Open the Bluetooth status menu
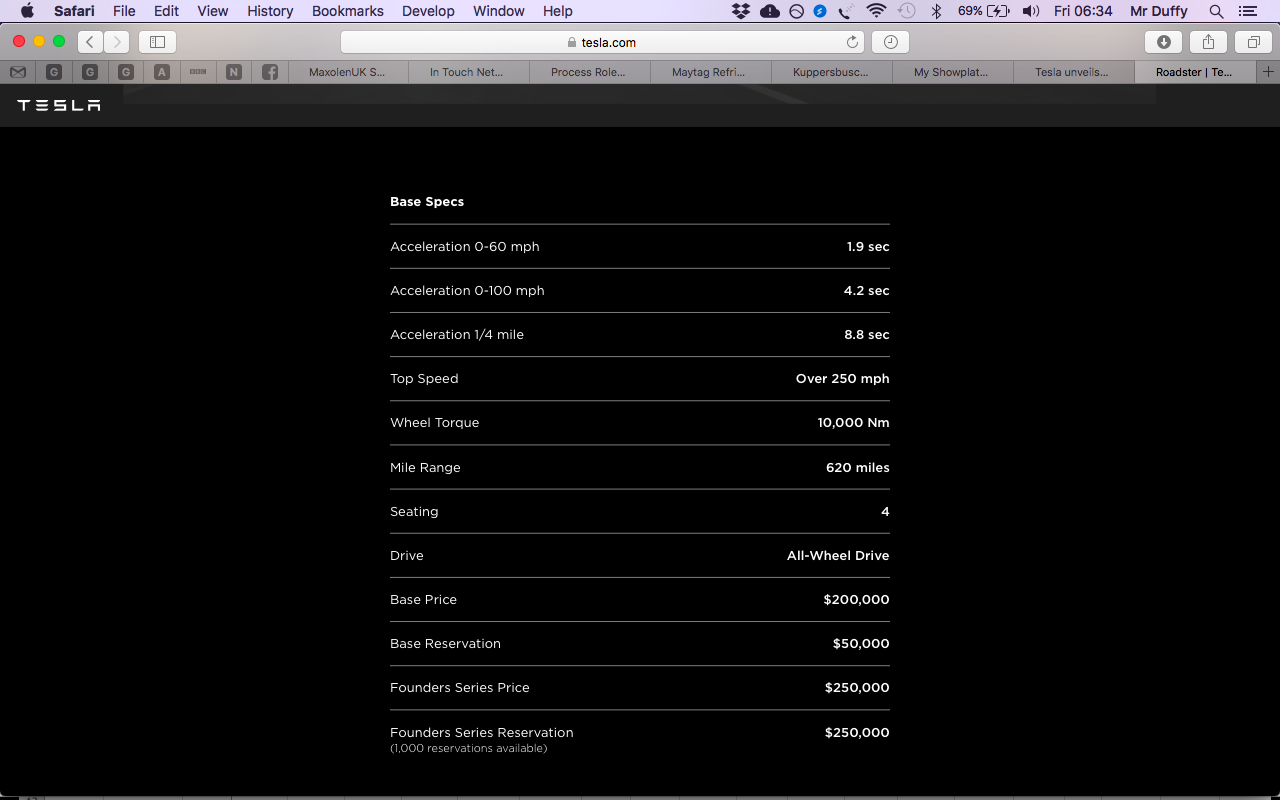1280x800 pixels. click(x=937, y=11)
